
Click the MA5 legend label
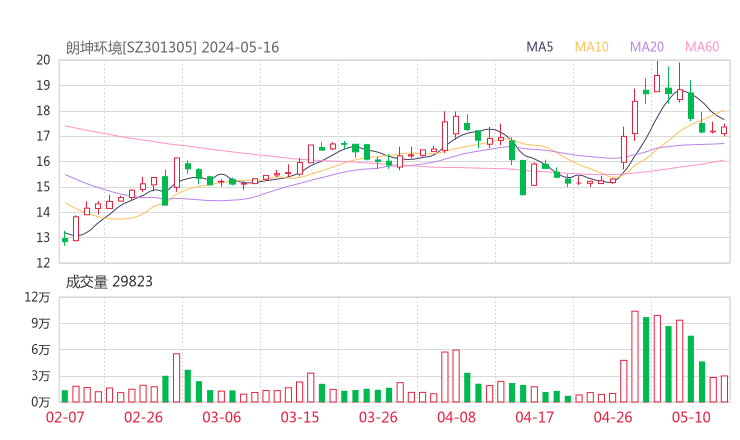coord(539,47)
